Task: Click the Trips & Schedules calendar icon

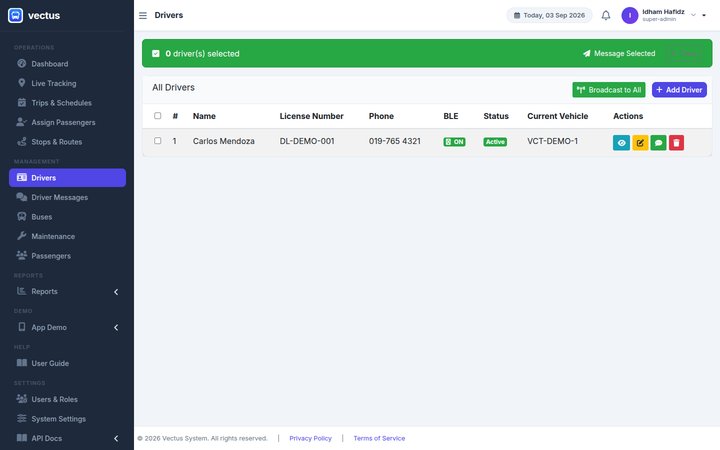Action: point(22,102)
